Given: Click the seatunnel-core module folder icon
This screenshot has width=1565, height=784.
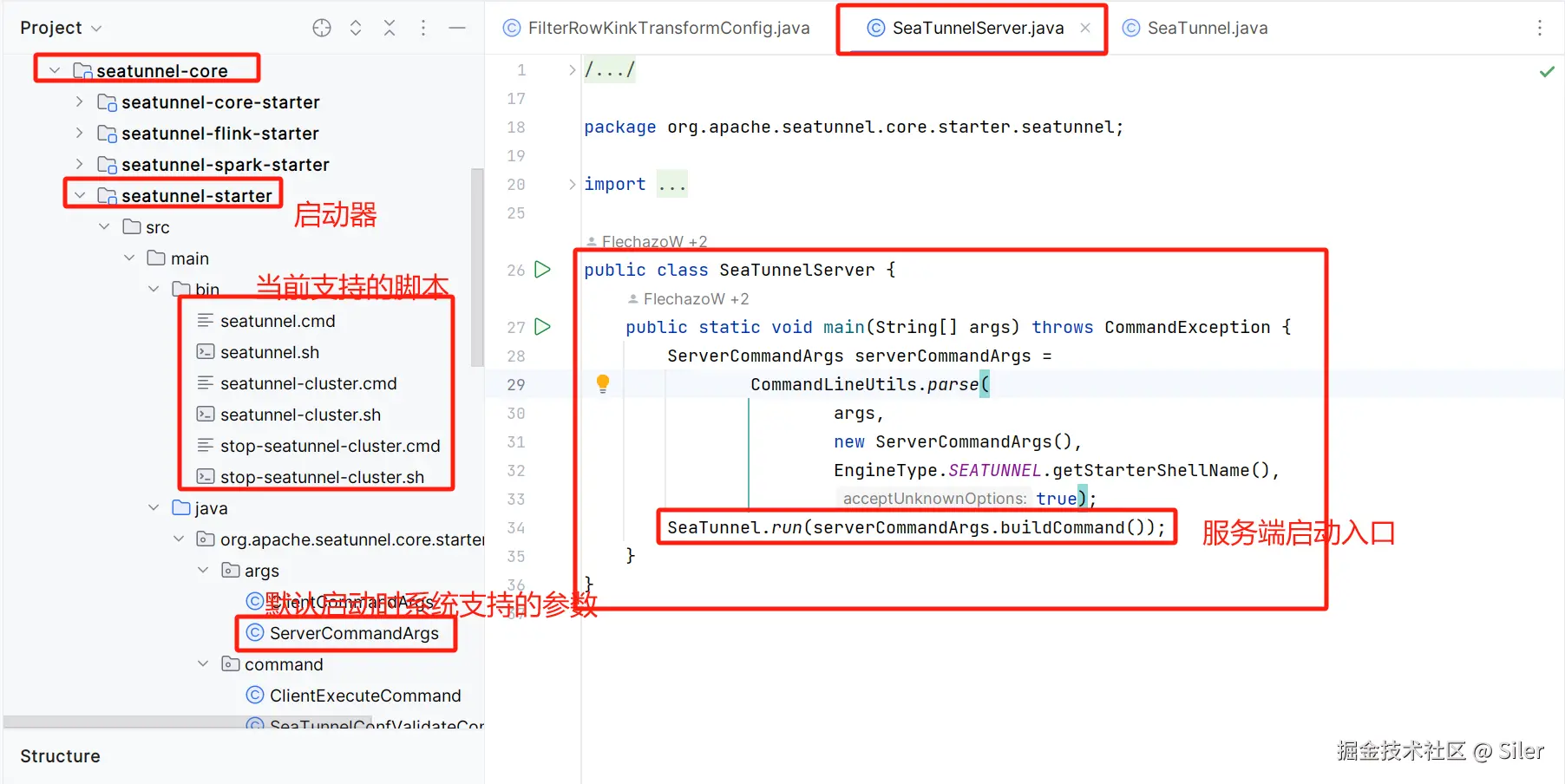Looking at the screenshot, I should [x=82, y=71].
